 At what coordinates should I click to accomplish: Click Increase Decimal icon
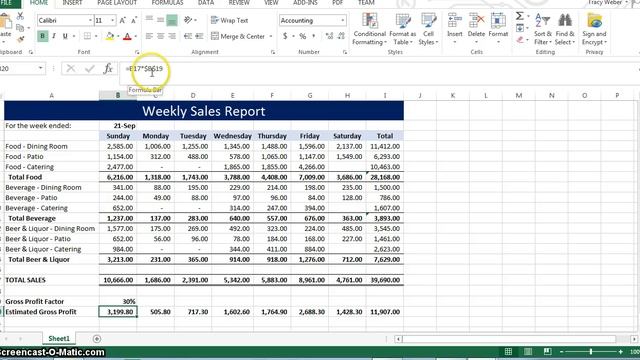pyautogui.click(x=329, y=36)
